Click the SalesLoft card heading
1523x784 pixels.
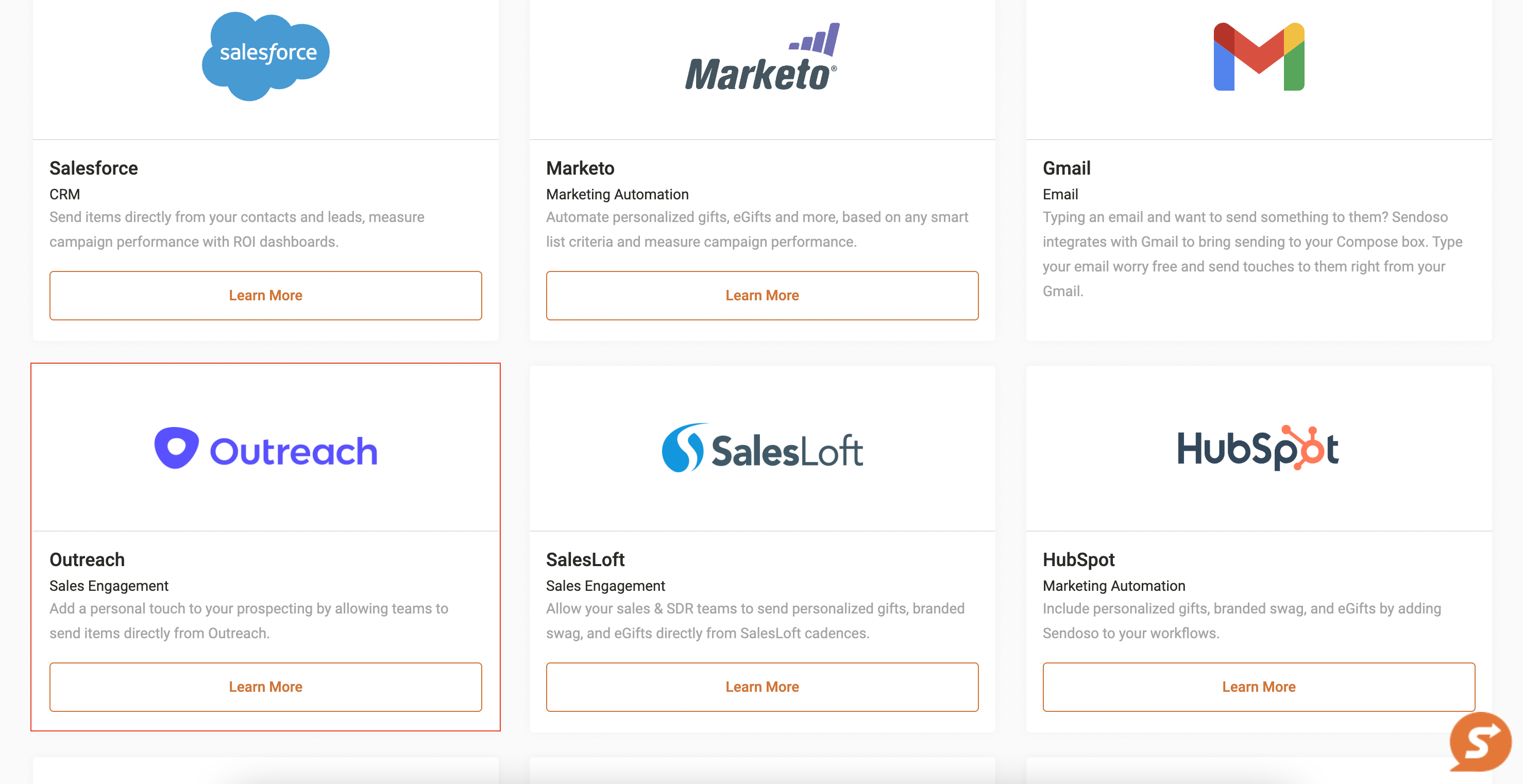(x=585, y=560)
